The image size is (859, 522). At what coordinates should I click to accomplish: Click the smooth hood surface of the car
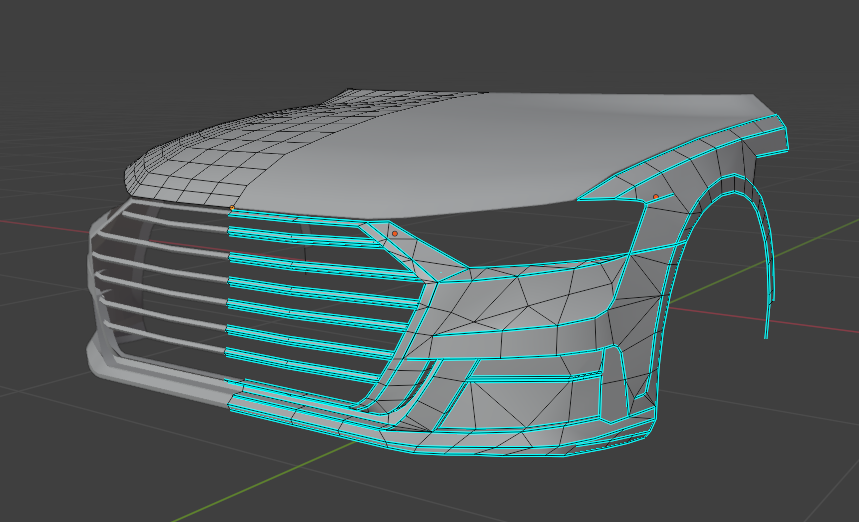438,159
